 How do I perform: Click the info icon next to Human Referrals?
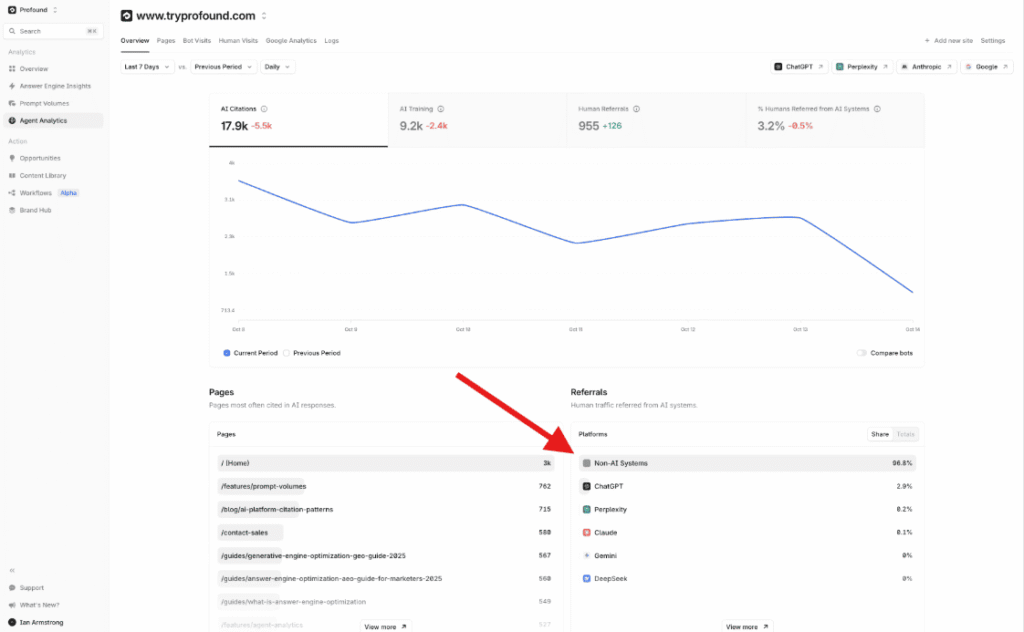click(x=636, y=109)
